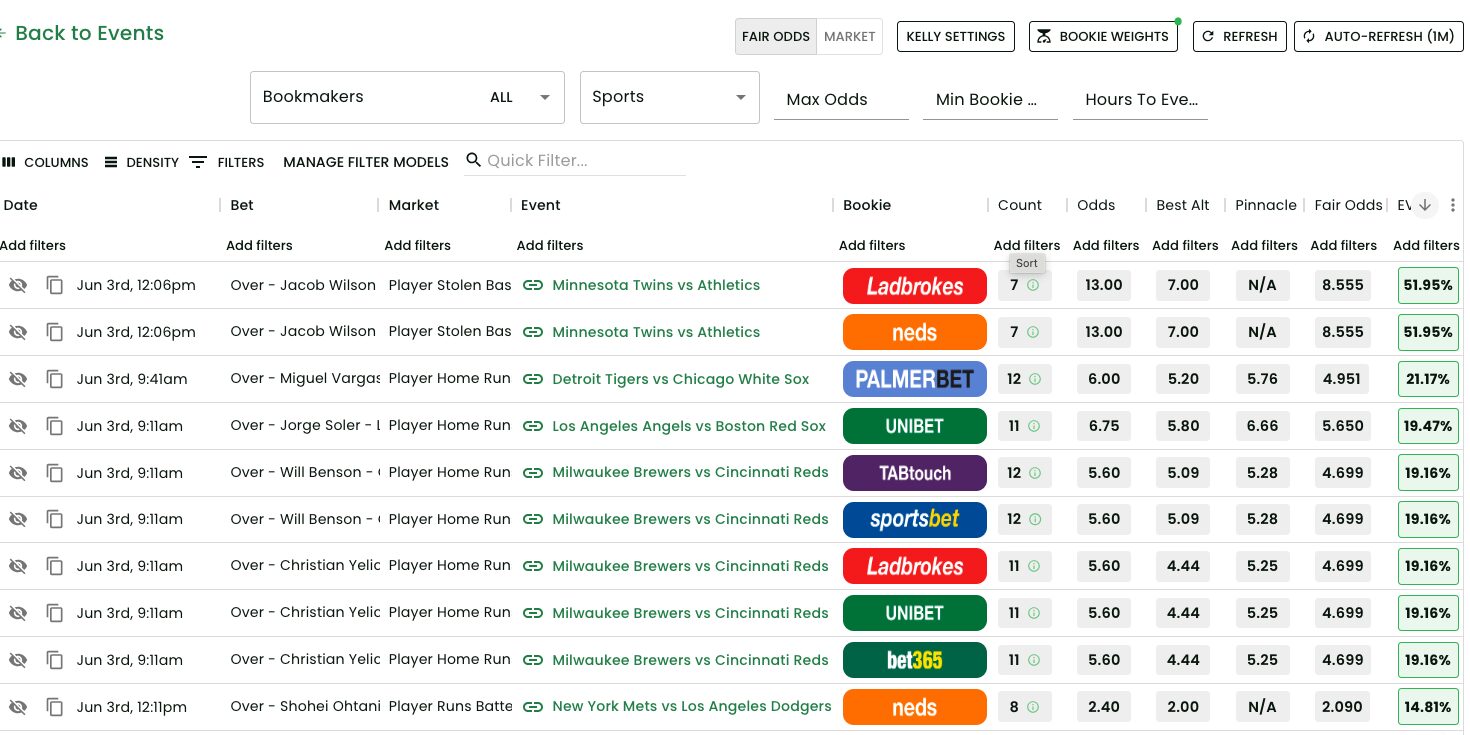Open Manage Filter Models
1470x735 pixels.
pyautogui.click(x=366, y=162)
